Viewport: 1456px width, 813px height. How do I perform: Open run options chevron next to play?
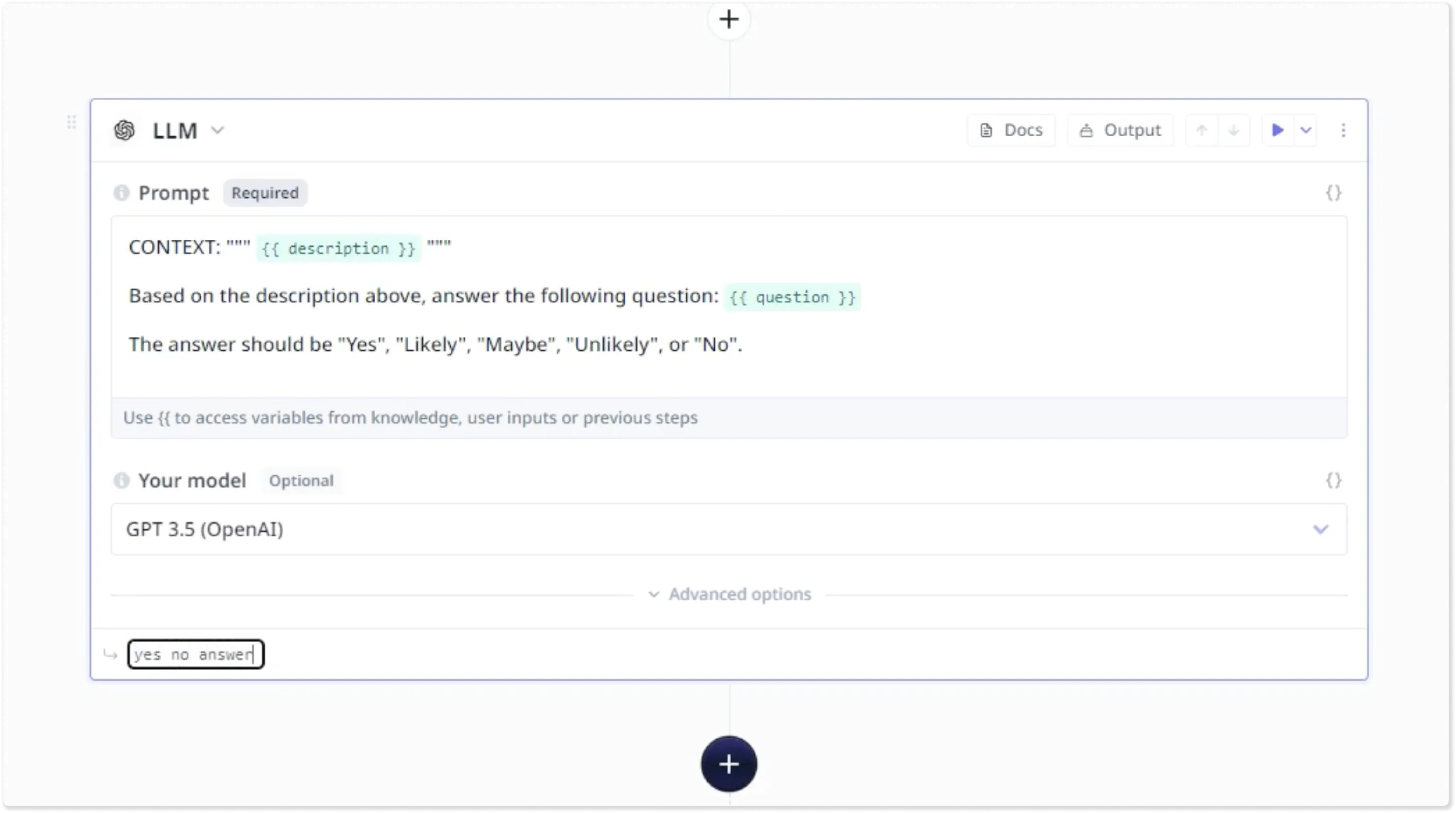pyautogui.click(x=1306, y=130)
